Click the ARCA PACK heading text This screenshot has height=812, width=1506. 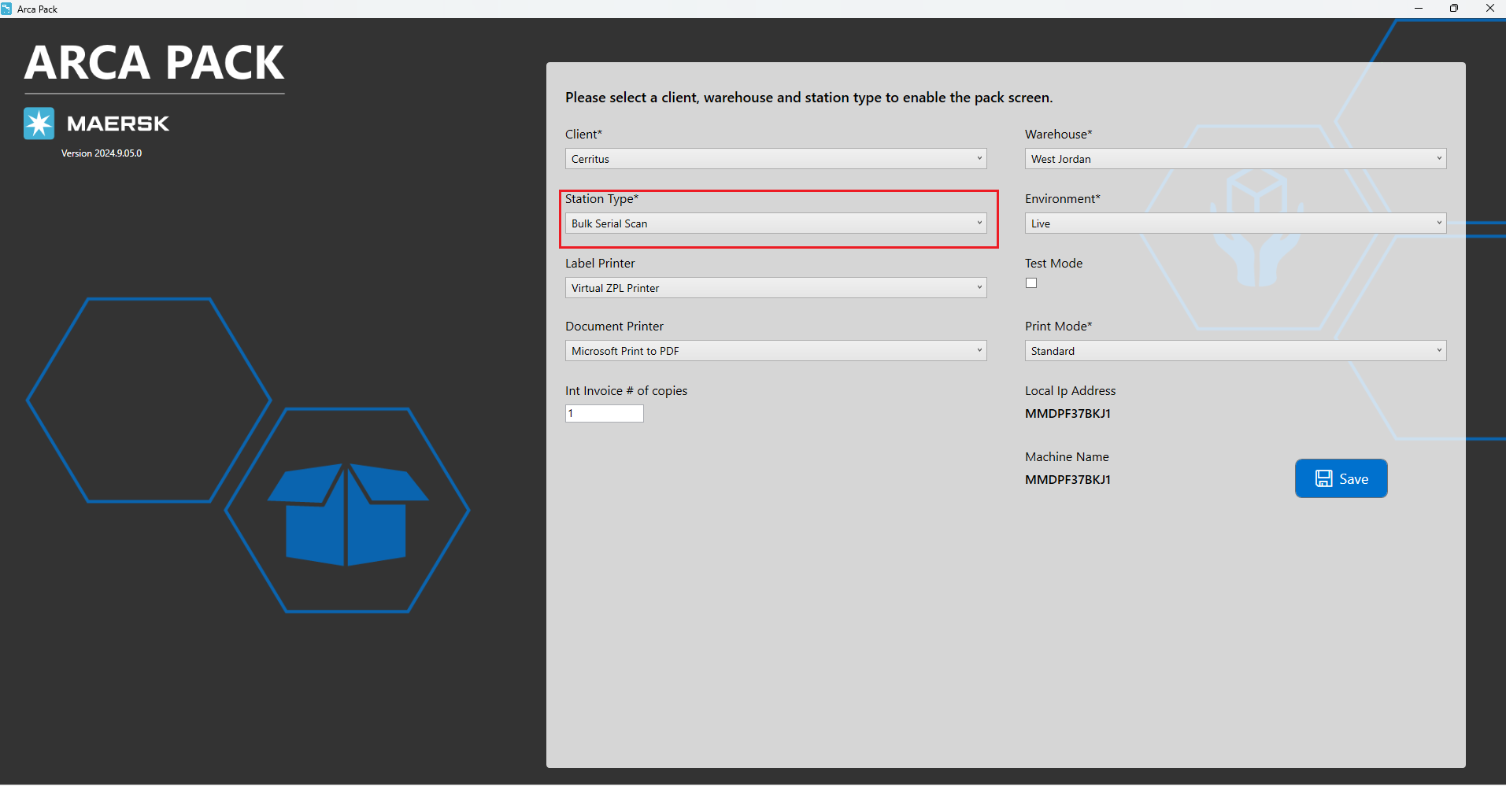tap(154, 63)
